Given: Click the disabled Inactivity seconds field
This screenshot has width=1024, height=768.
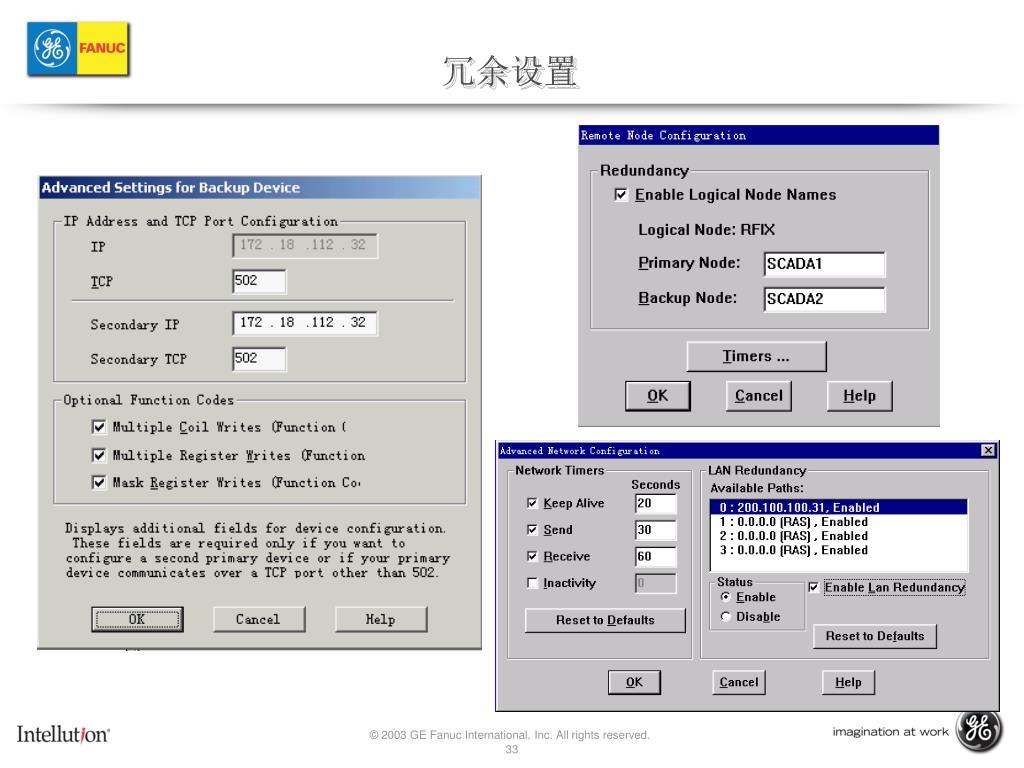Looking at the screenshot, I should click(x=656, y=583).
